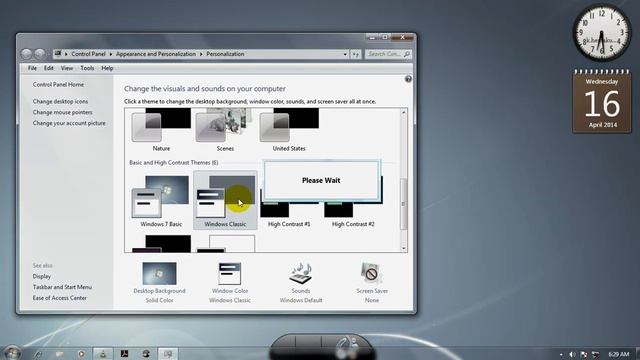Open Change your account picture link

coord(69,123)
